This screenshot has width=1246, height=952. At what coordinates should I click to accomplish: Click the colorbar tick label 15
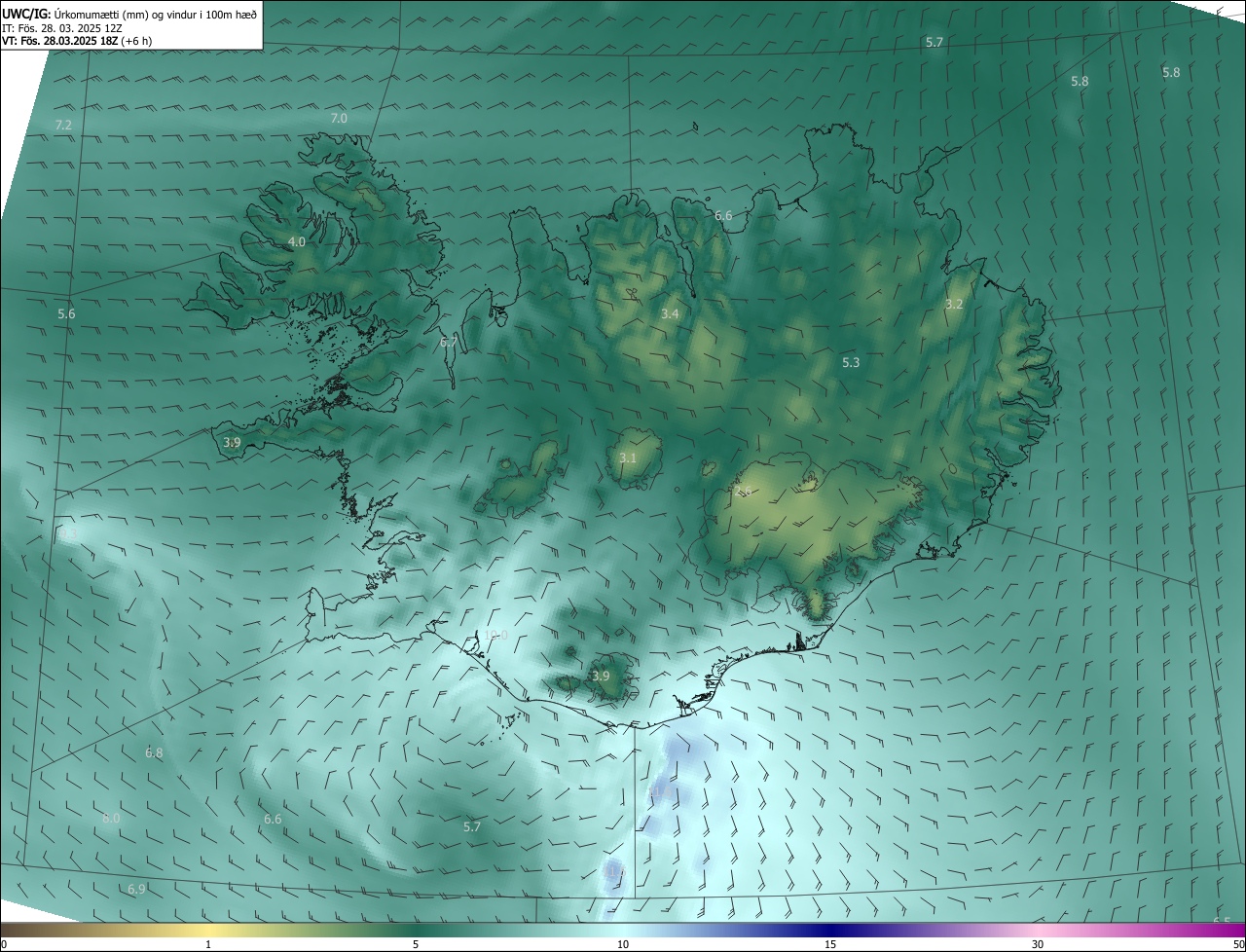(830, 944)
